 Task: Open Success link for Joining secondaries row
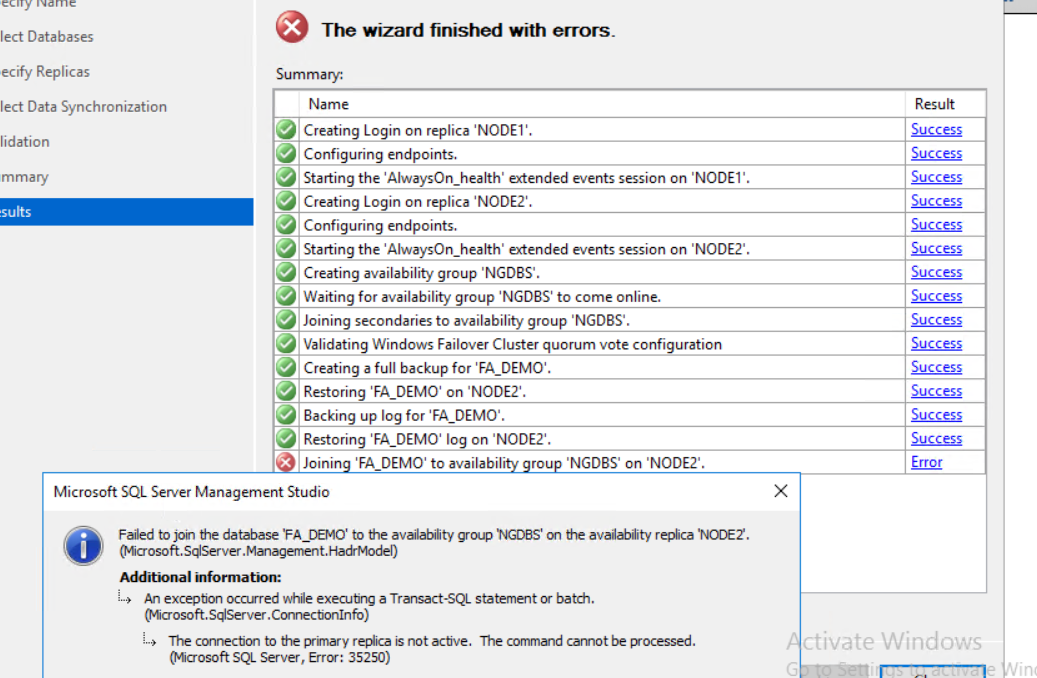936,320
